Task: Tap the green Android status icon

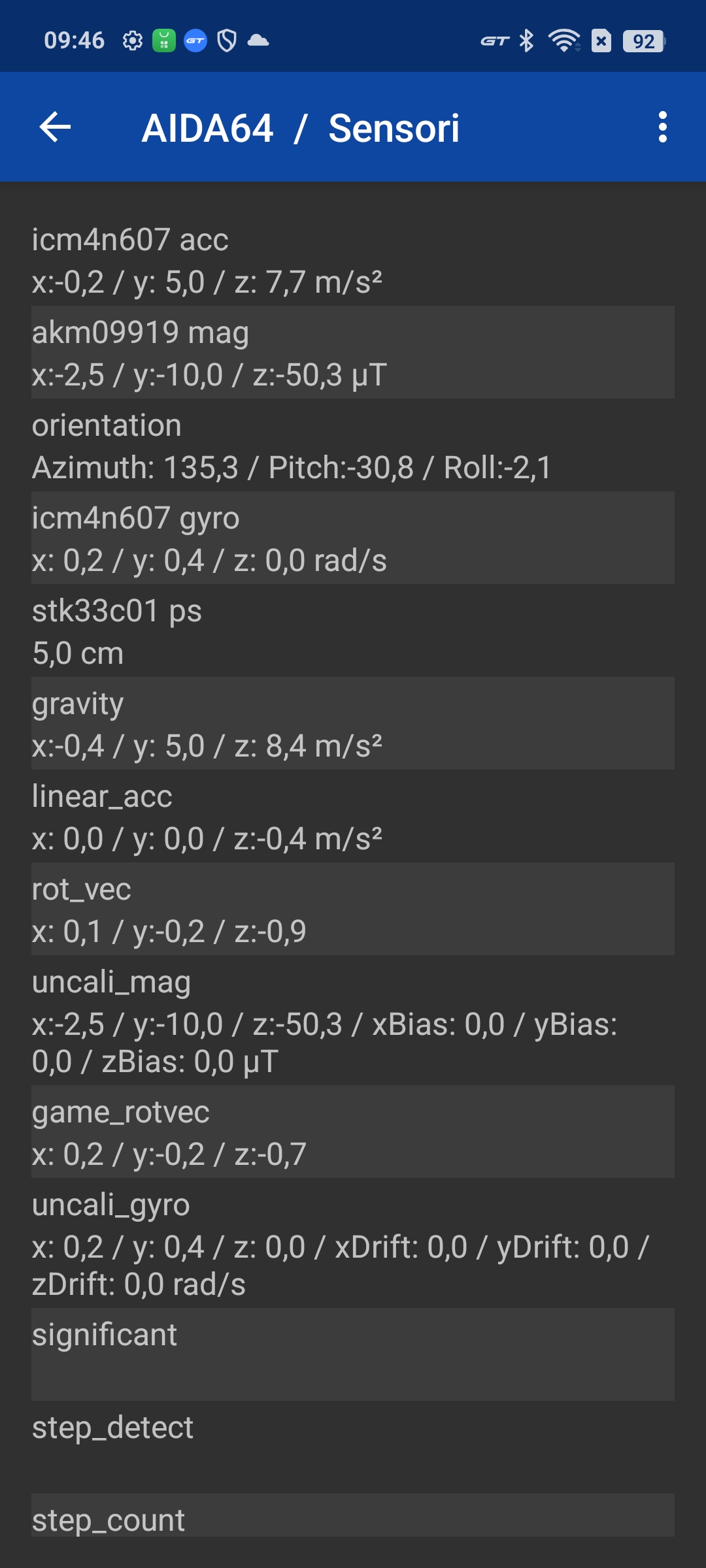Action: point(164,41)
